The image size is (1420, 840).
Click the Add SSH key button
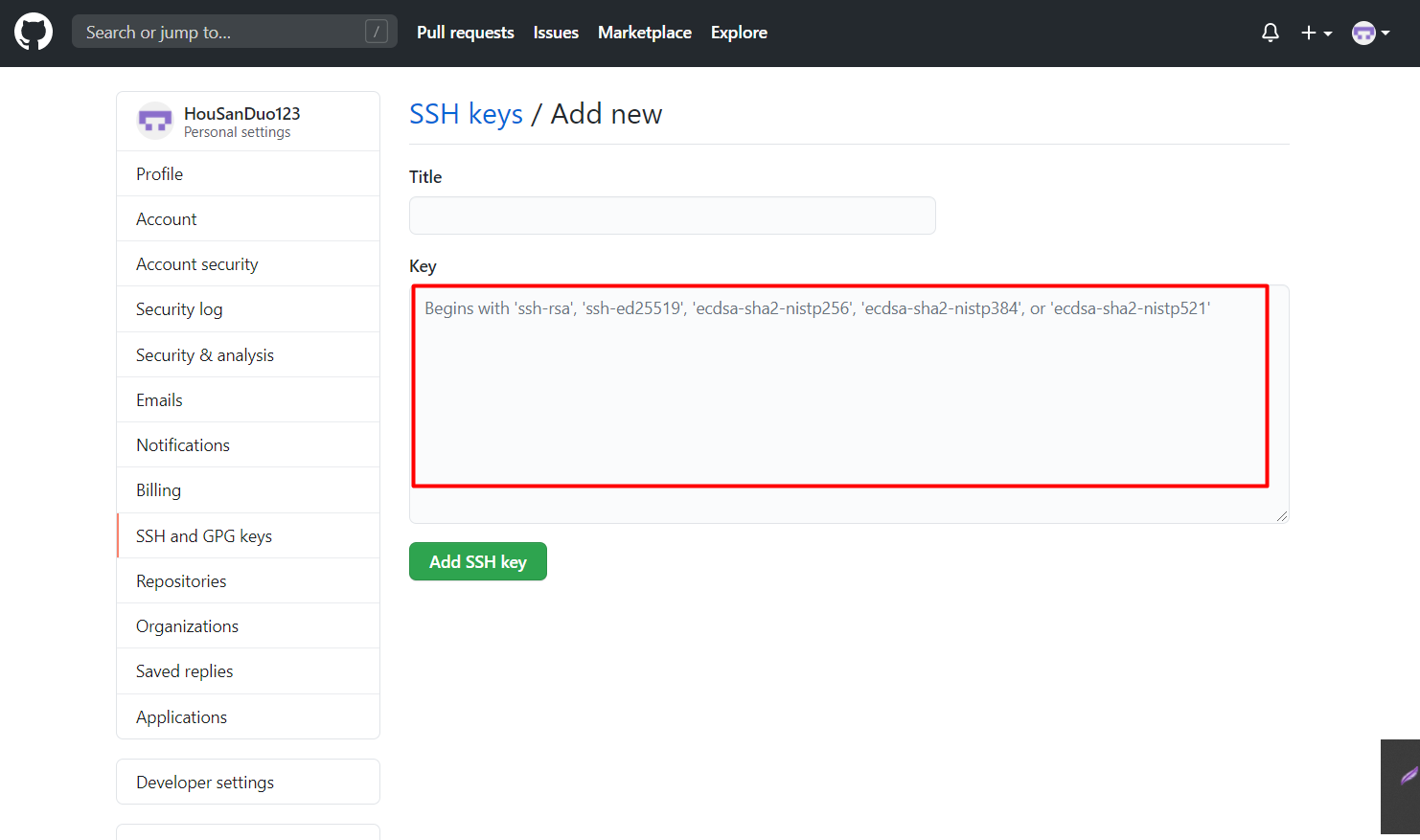478,561
